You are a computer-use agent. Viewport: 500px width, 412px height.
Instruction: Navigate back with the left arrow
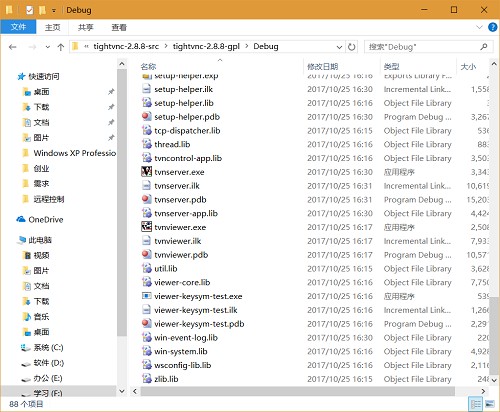pos(13,47)
